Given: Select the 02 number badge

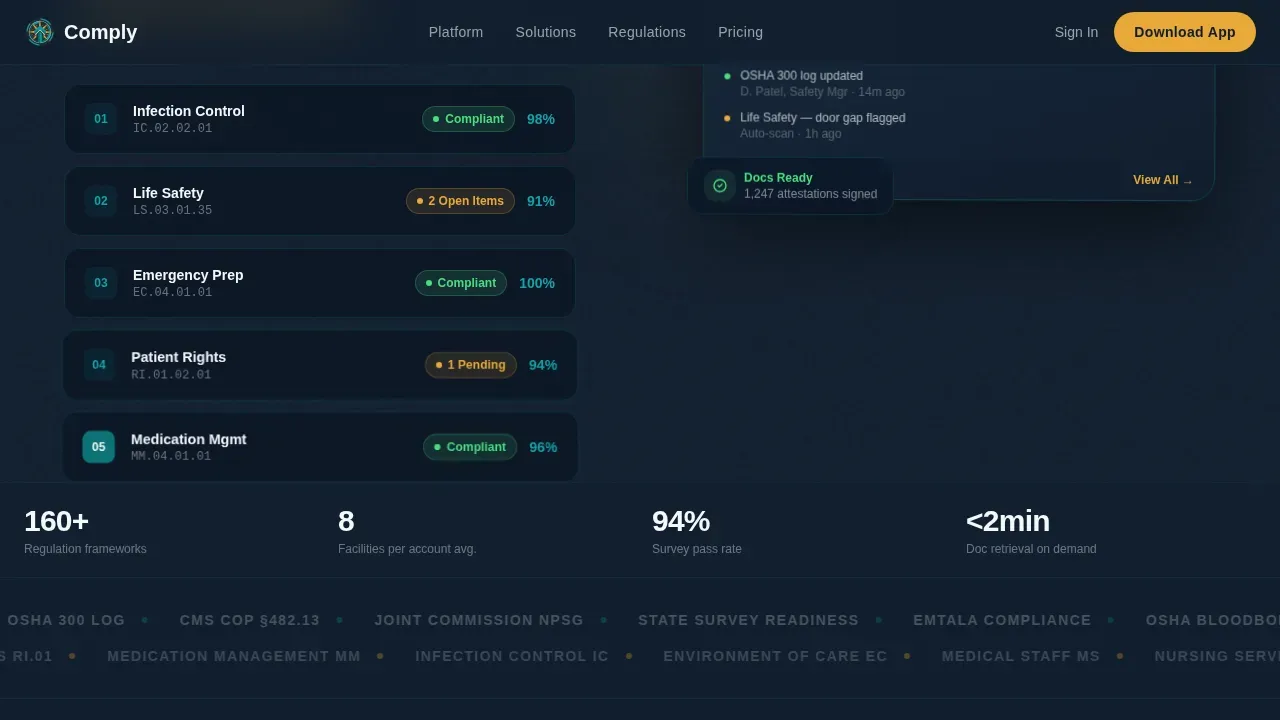Looking at the screenshot, I should coord(101,201).
